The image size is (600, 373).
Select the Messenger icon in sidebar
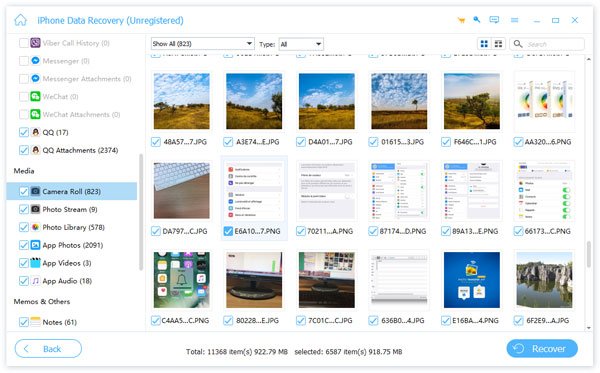click(35, 61)
